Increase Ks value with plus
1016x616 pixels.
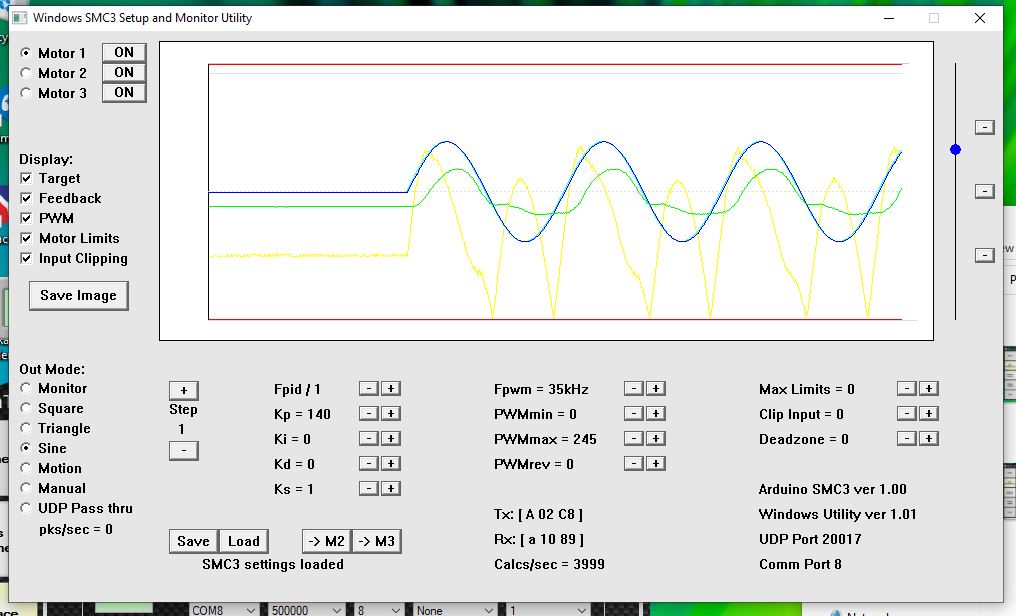[x=391, y=488]
